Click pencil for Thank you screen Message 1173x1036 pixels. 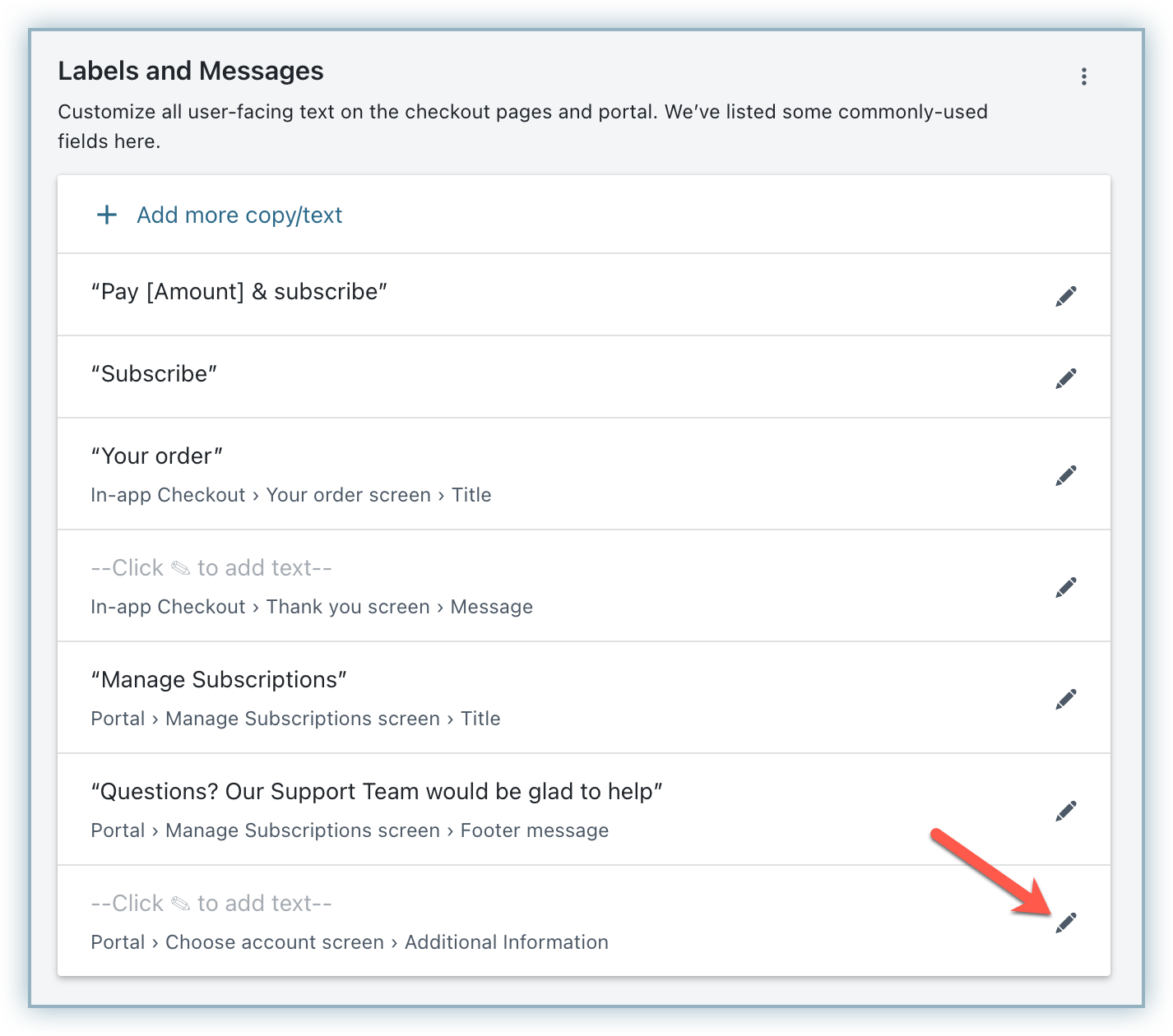1066,587
